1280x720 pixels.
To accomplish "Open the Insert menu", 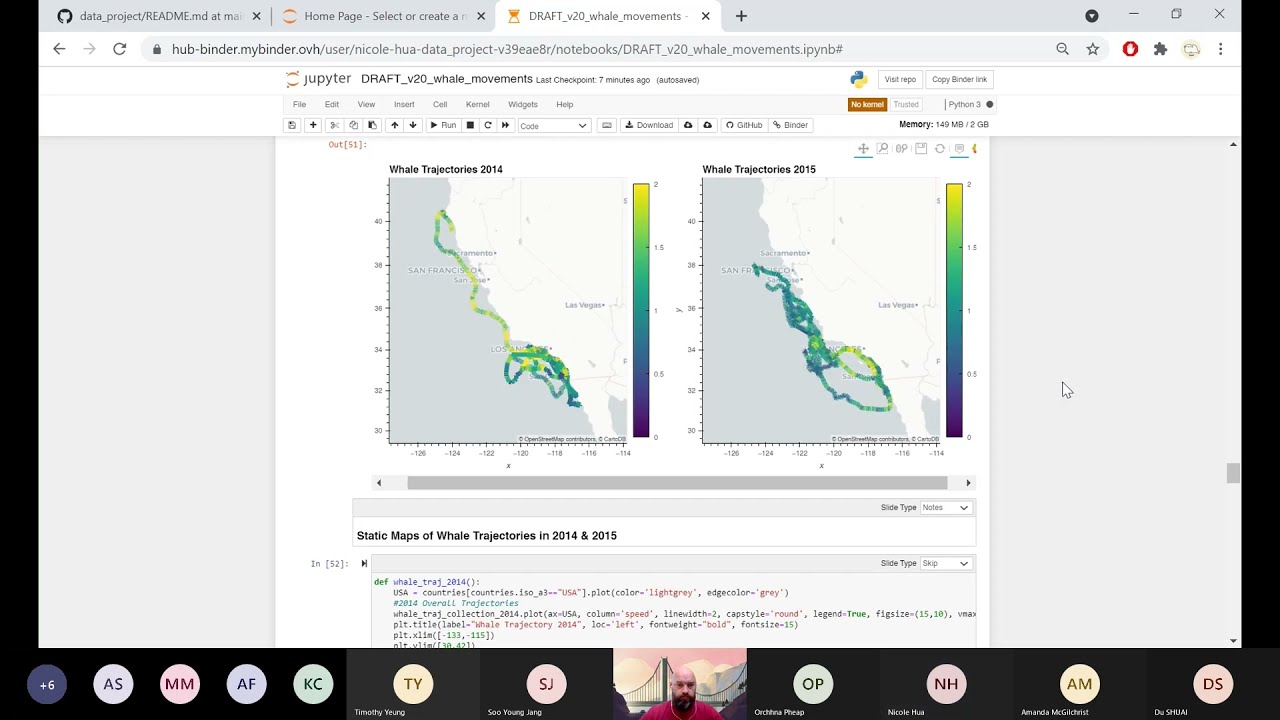I will coord(404,104).
